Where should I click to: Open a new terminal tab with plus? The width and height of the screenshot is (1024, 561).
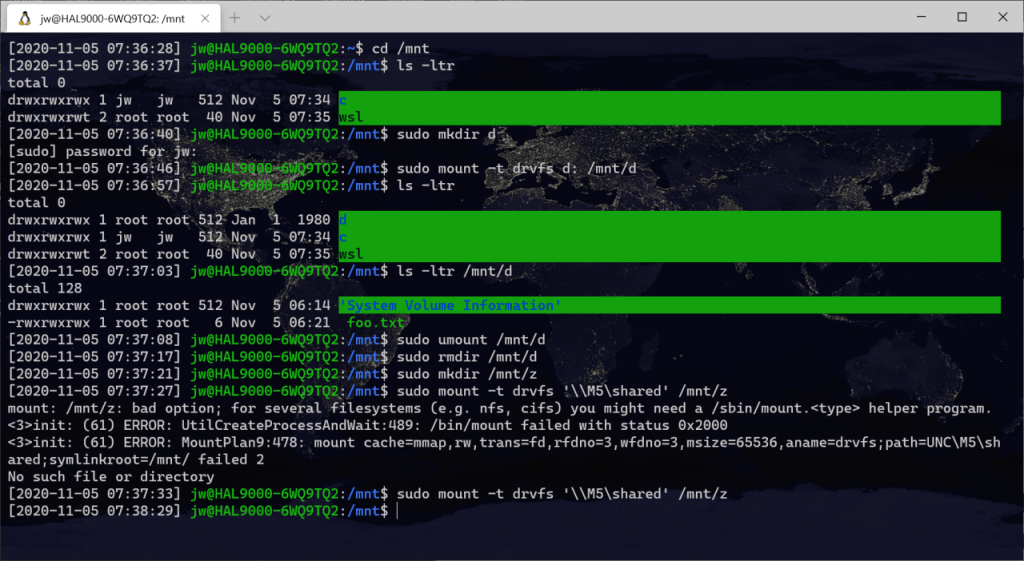[236, 18]
